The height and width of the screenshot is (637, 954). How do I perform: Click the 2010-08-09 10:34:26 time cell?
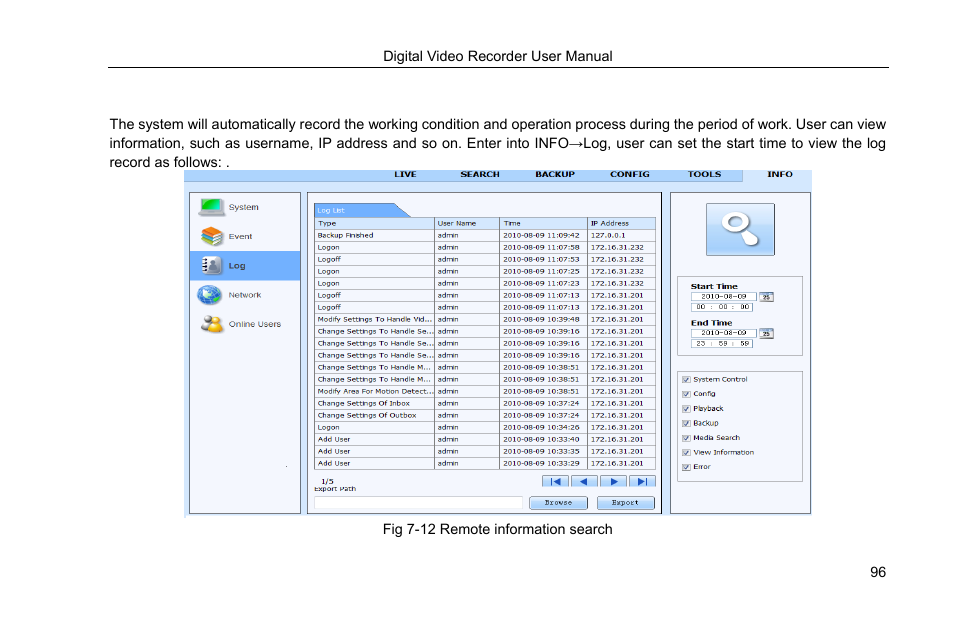(543, 428)
